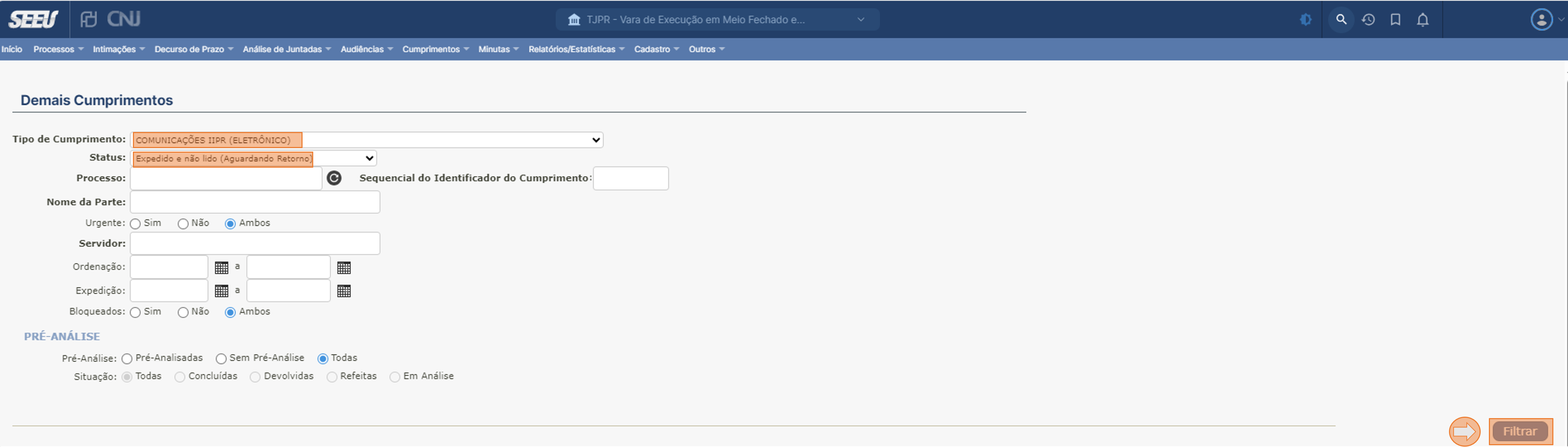Open the Tipo de Cumprimento dropdown
Viewport: 1568px width, 447px height.
[x=367, y=140]
